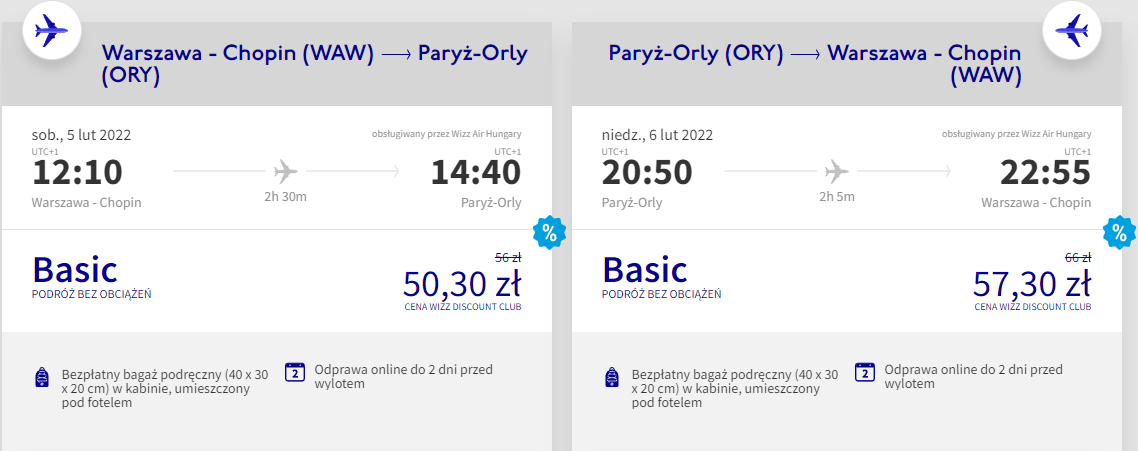Image resolution: width=1138 pixels, height=451 pixels.
Task: Click the Warszawa - Chopin (WAW) to Paryż-Orly header
Action: pos(314,63)
